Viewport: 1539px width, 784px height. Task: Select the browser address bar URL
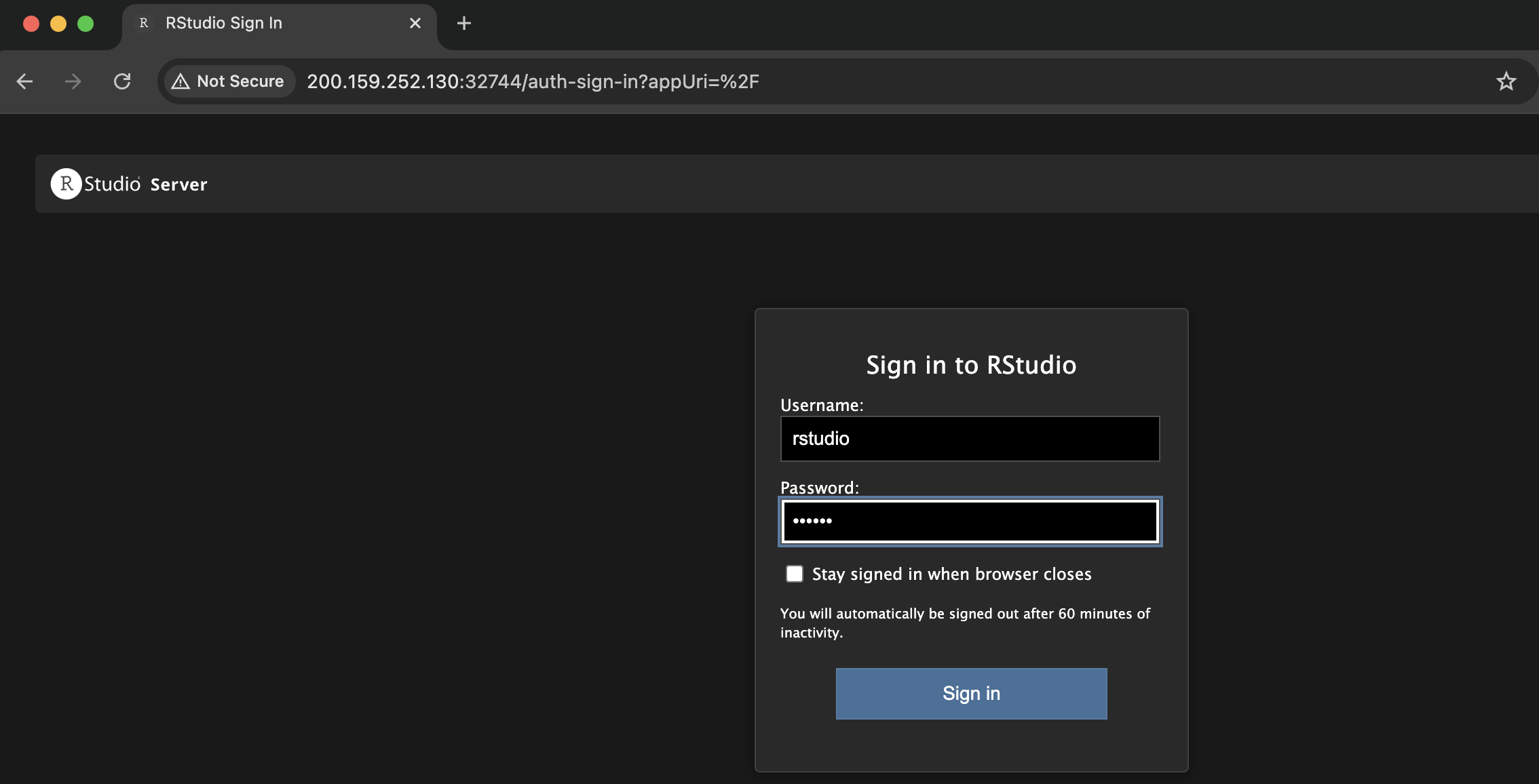click(533, 81)
